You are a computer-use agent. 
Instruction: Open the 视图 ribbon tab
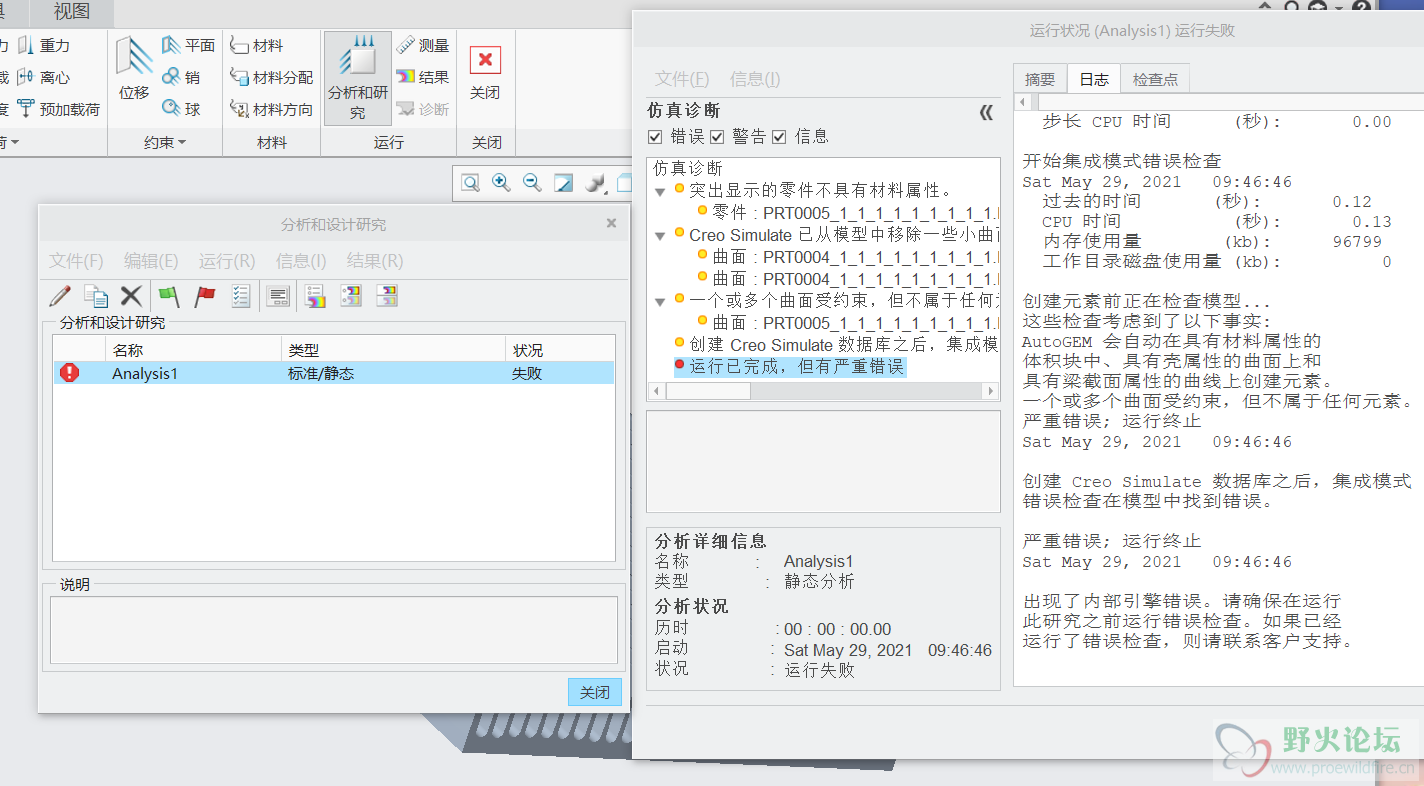coord(72,12)
